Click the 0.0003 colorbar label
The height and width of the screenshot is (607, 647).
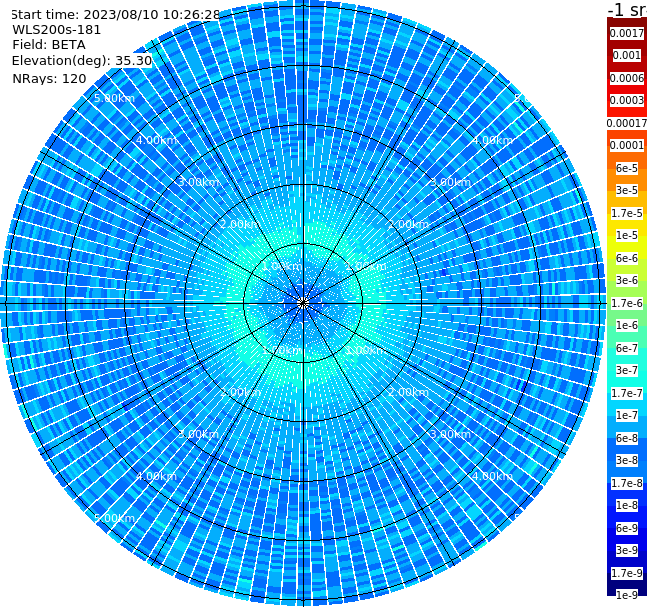(x=627, y=100)
